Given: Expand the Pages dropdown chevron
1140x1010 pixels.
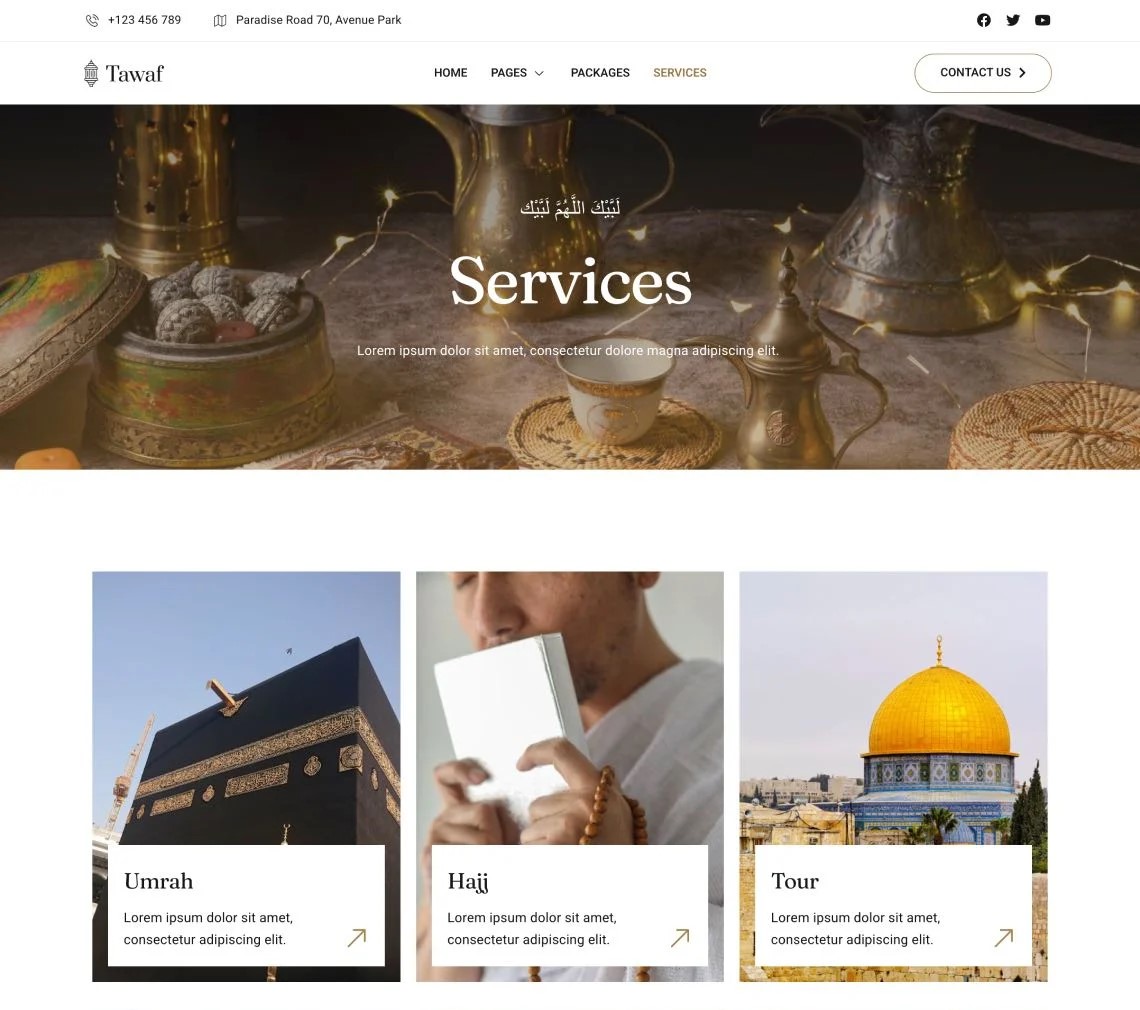Looking at the screenshot, I should 539,73.
